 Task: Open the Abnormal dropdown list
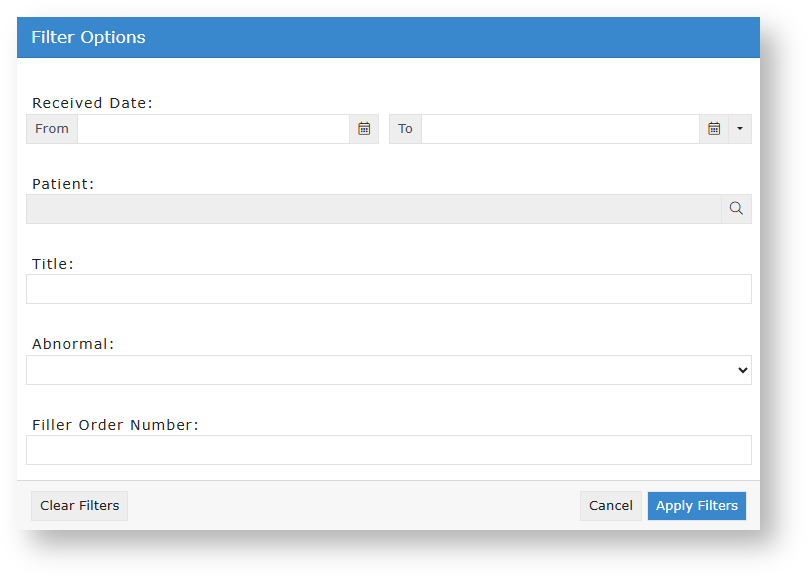click(388, 370)
